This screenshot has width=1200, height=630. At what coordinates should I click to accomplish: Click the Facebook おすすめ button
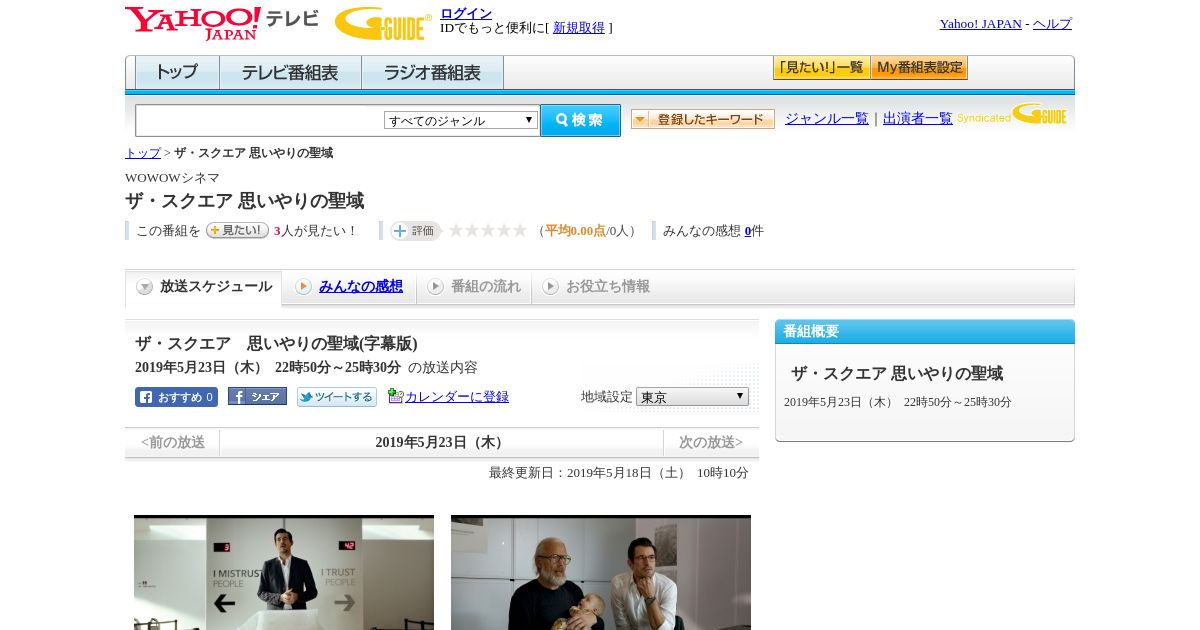(176, 397)
